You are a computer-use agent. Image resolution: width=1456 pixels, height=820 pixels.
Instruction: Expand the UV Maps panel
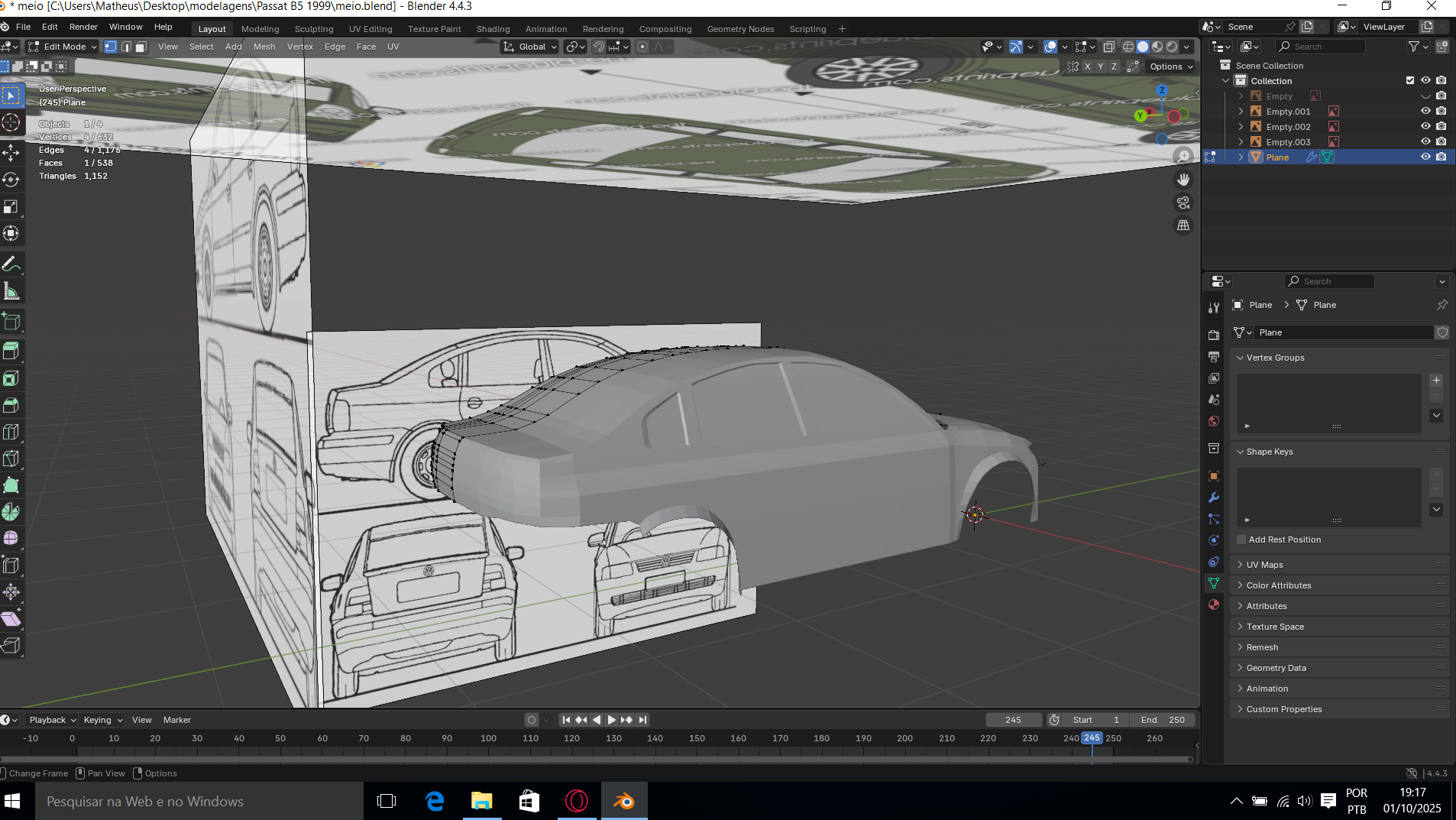click(1265, 565)
